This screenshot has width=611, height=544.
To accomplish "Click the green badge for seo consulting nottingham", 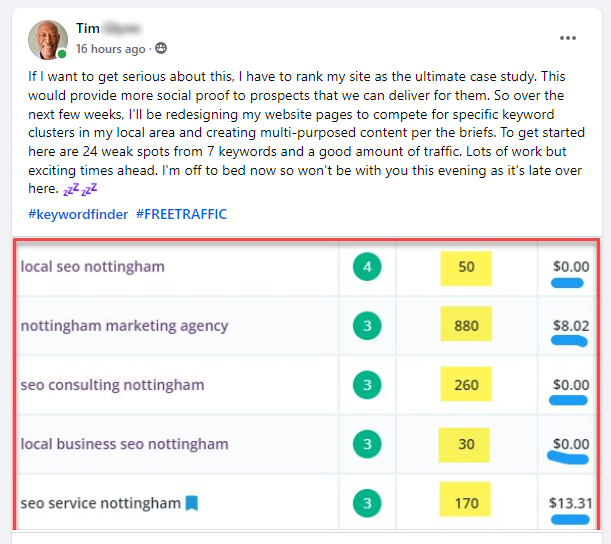I will coord(368,385).
